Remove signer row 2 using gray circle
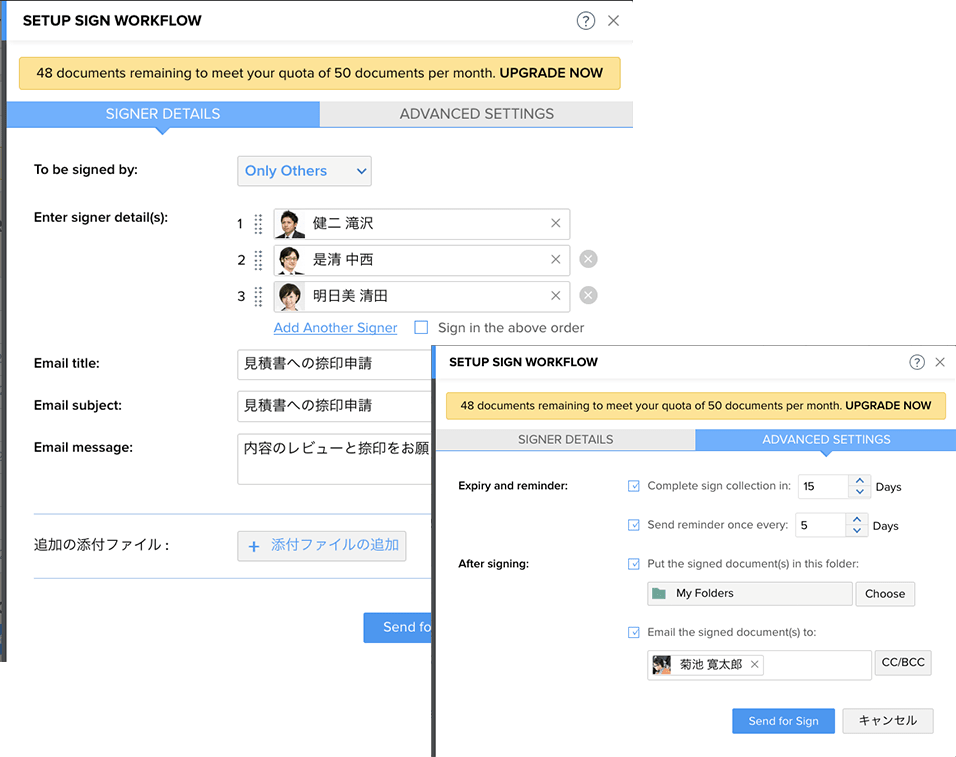 click(588, 259)
